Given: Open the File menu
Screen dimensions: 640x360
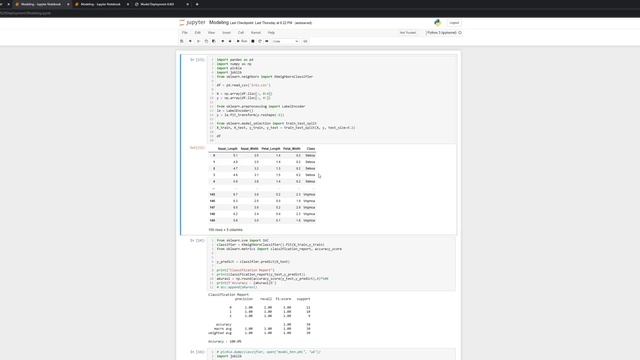Looking at the screenshot, I should (x=185, y=33).
